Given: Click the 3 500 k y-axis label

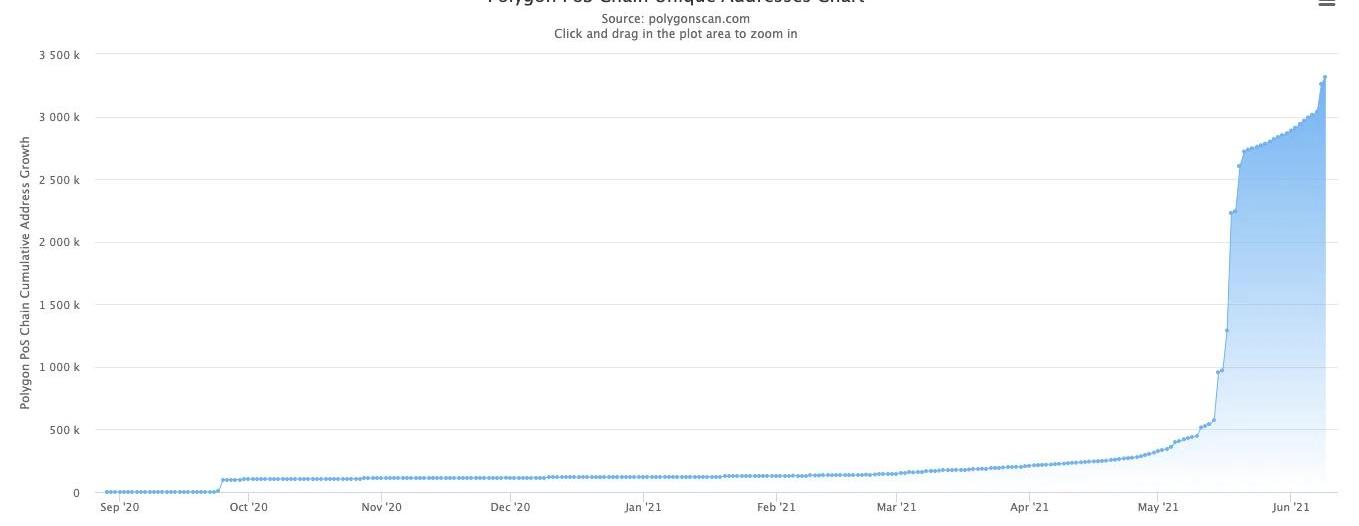Looking at the screenshot, I should click(59, 55).
